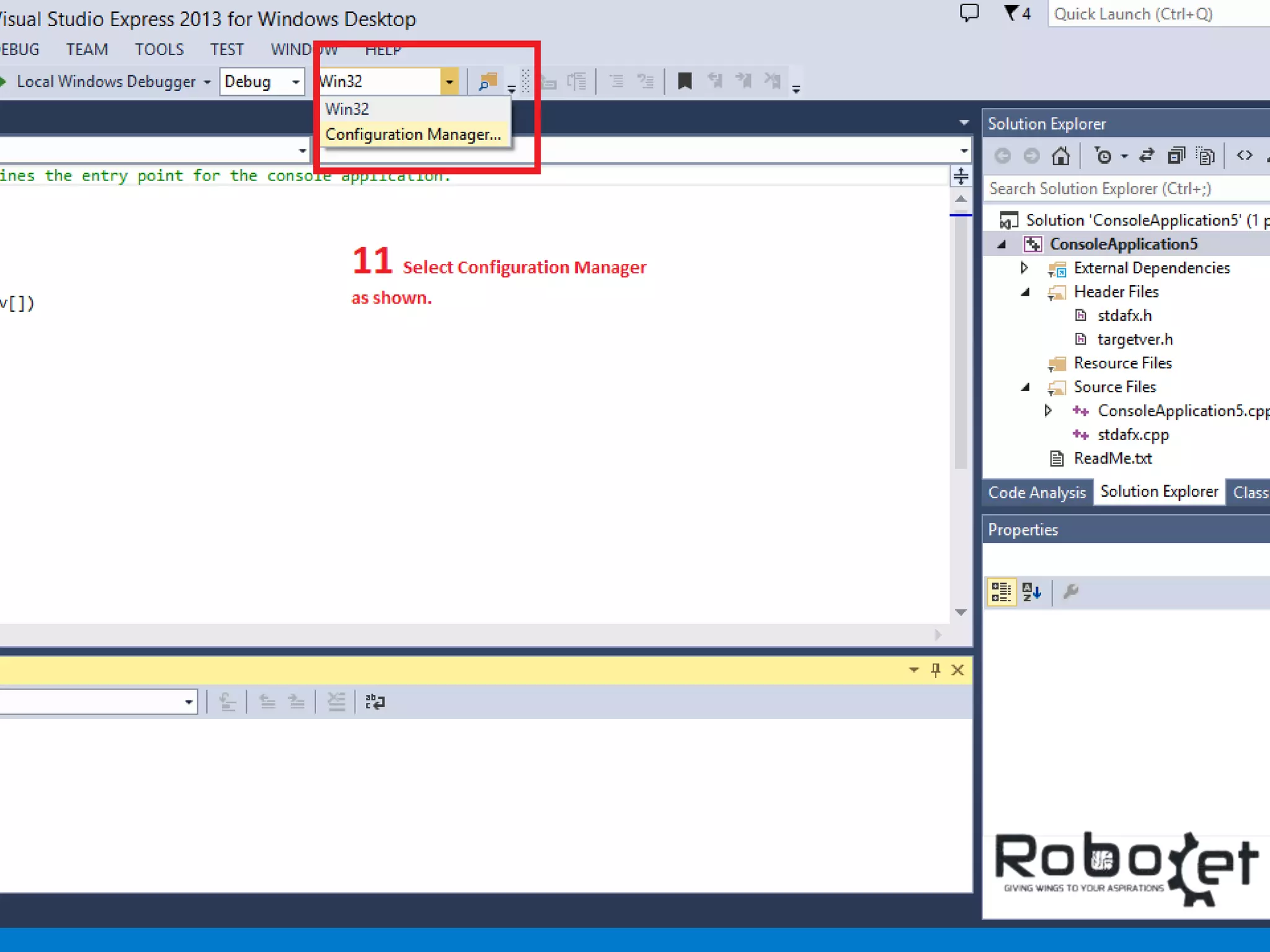This screenshot has width=1270, height=952.
Task: Click the bookmark toggle icon in toolbar
Action: (x=685, y=81)
